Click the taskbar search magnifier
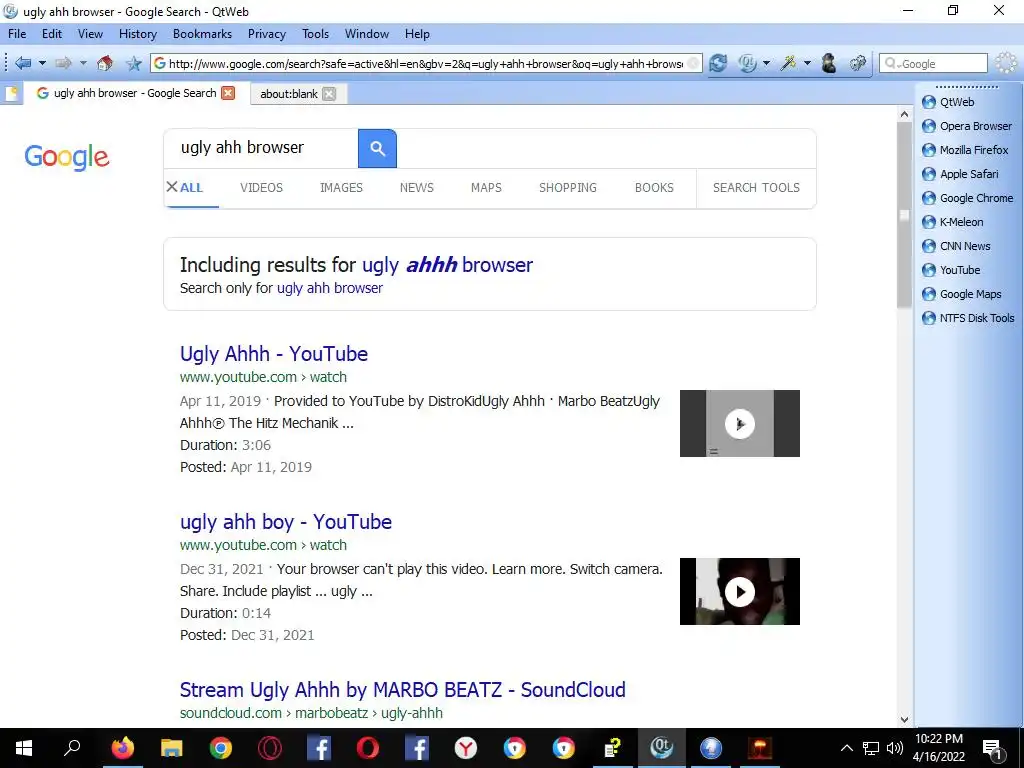1024x768 pixels. [x=72, y=747]
